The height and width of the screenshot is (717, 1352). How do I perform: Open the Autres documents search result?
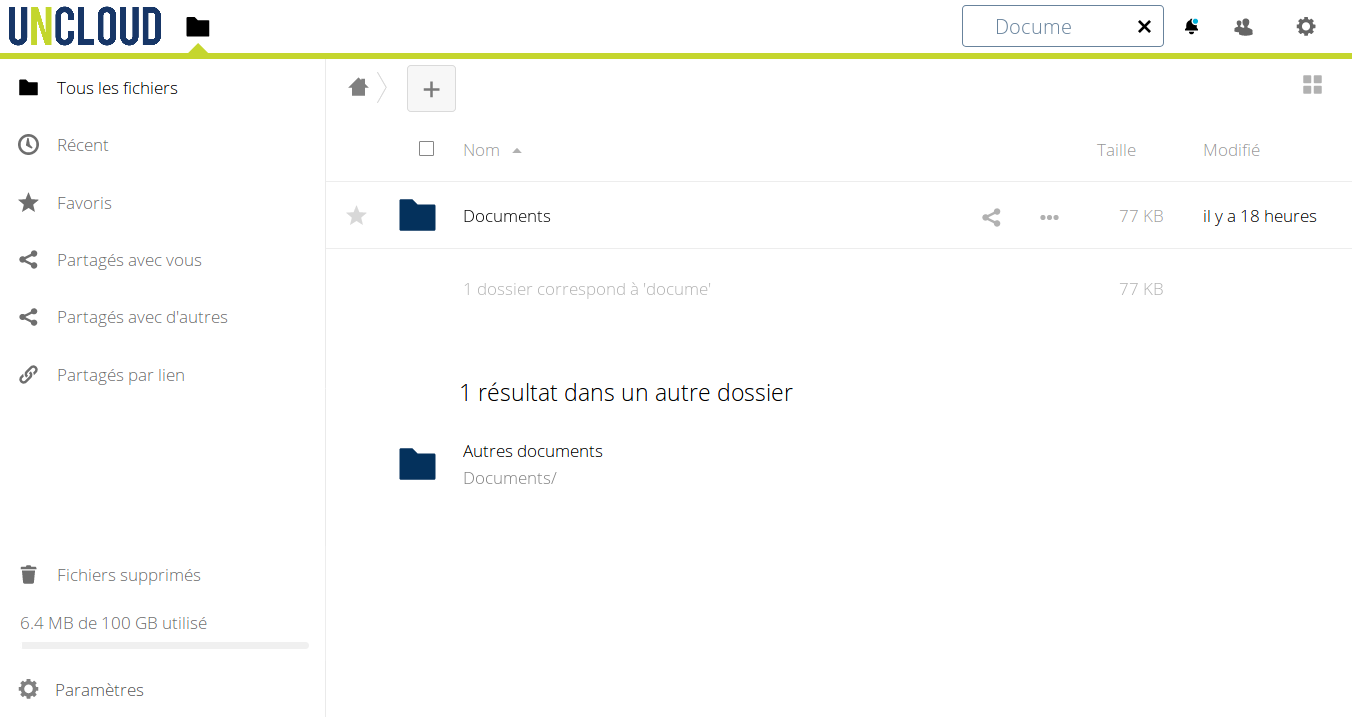(532, 451)
